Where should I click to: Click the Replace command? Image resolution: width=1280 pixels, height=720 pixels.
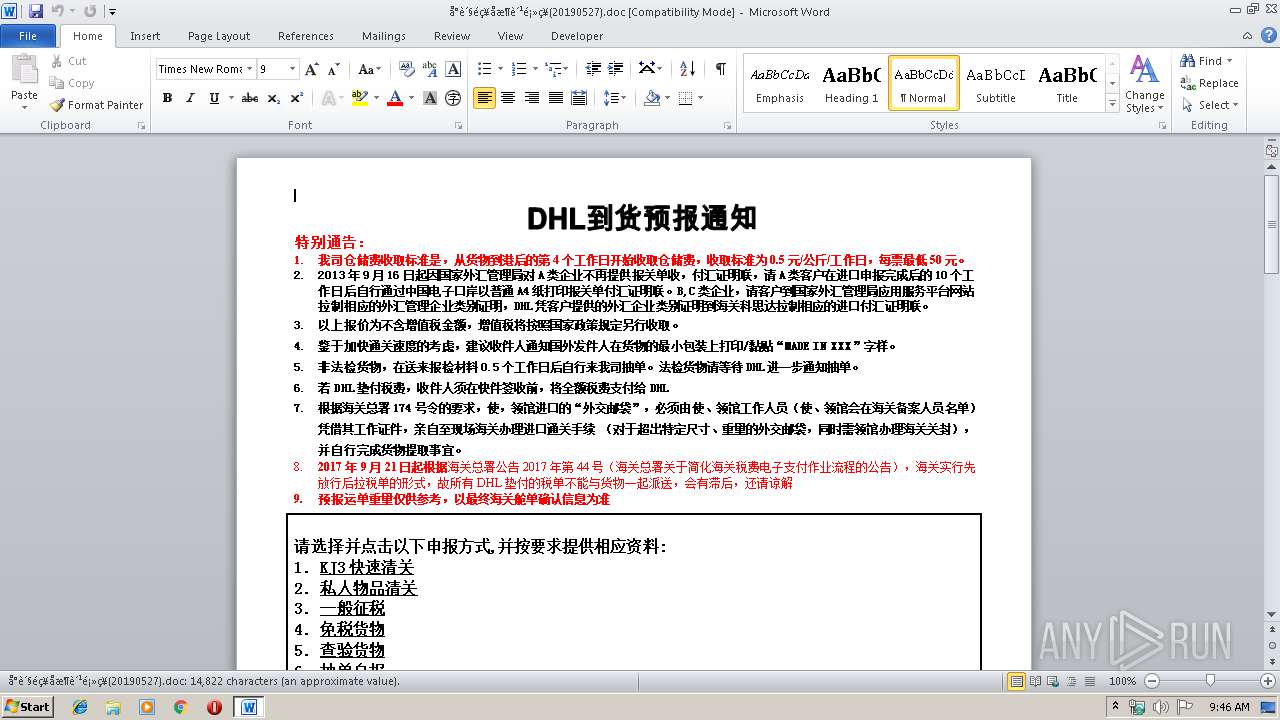(1209, 83)
